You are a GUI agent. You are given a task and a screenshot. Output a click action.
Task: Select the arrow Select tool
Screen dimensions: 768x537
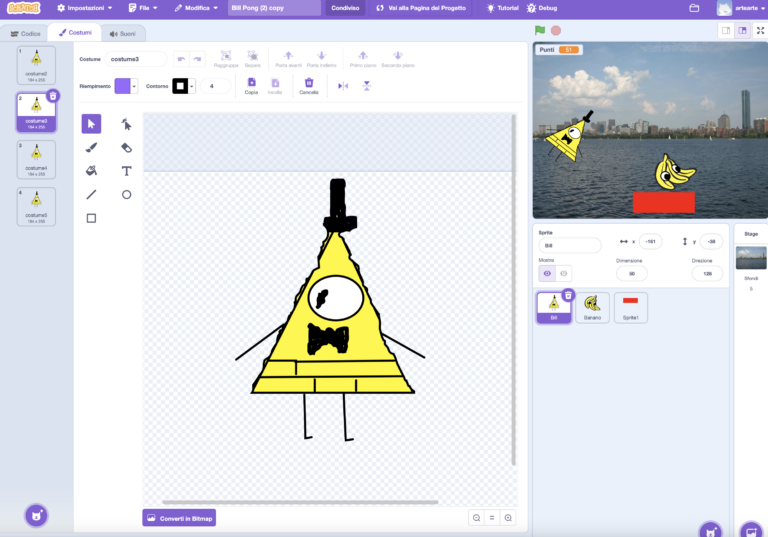(x=91, y=124)
